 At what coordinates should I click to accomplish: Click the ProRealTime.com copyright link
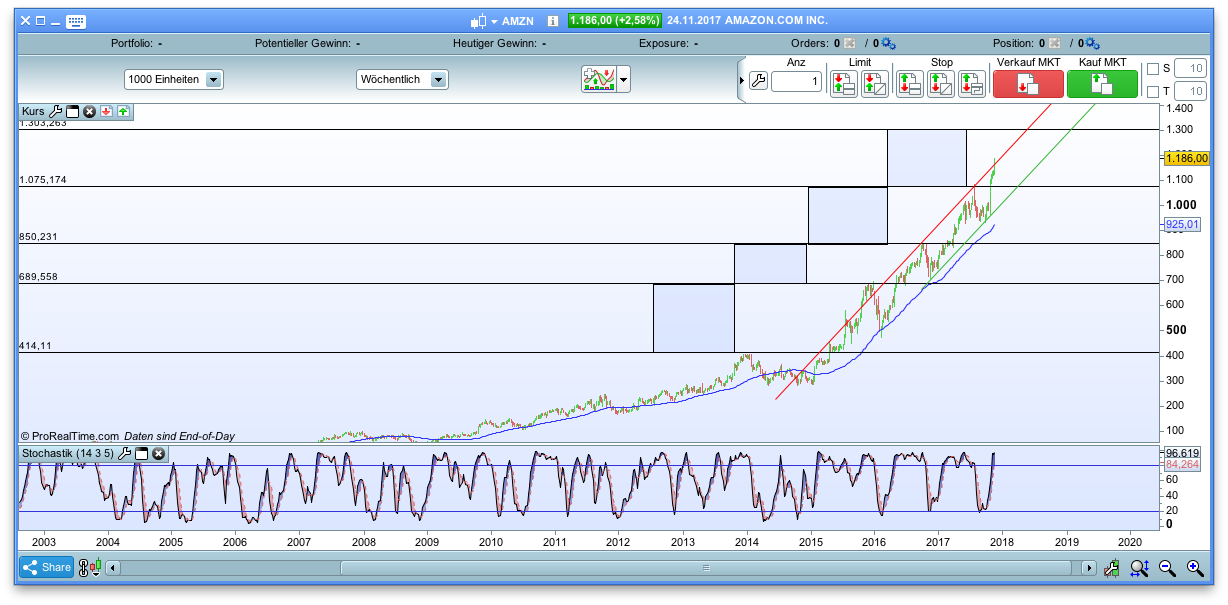coord(70,436)
